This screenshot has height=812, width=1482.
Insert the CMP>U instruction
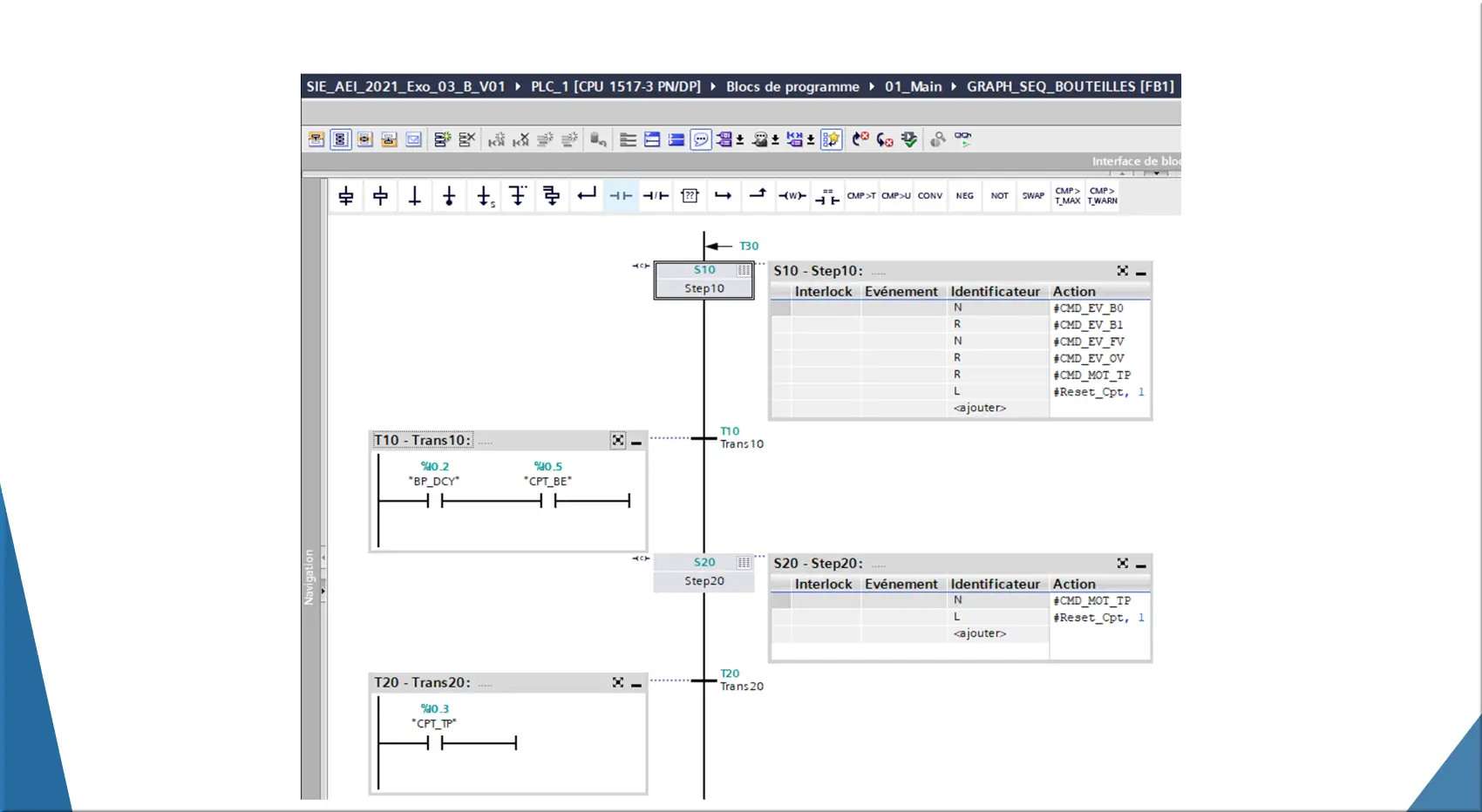click(895, 196)
